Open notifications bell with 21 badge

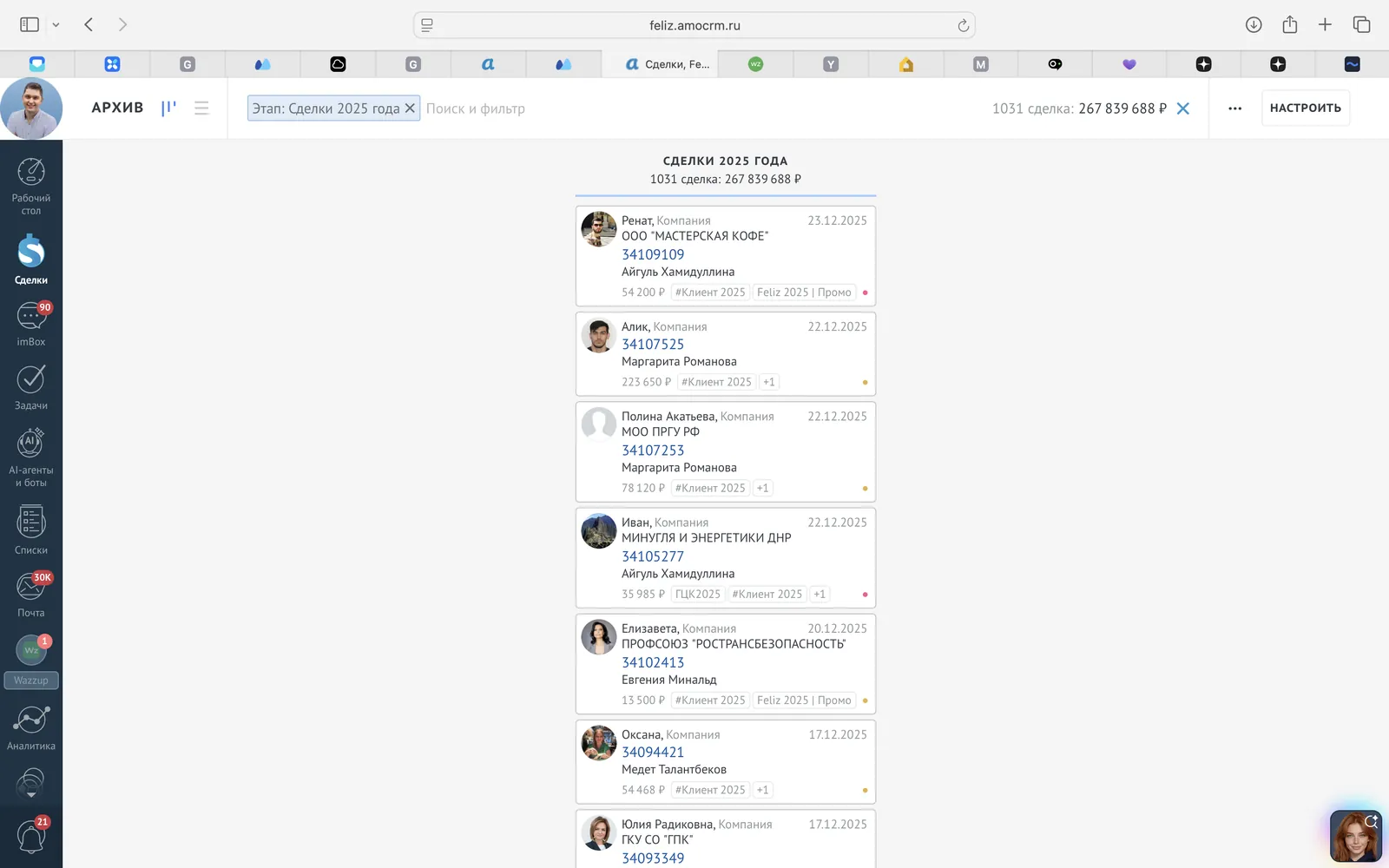[x=31, y=836]
